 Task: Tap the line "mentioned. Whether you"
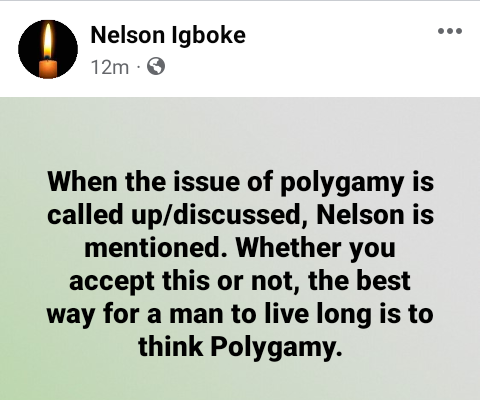[240, 248]
